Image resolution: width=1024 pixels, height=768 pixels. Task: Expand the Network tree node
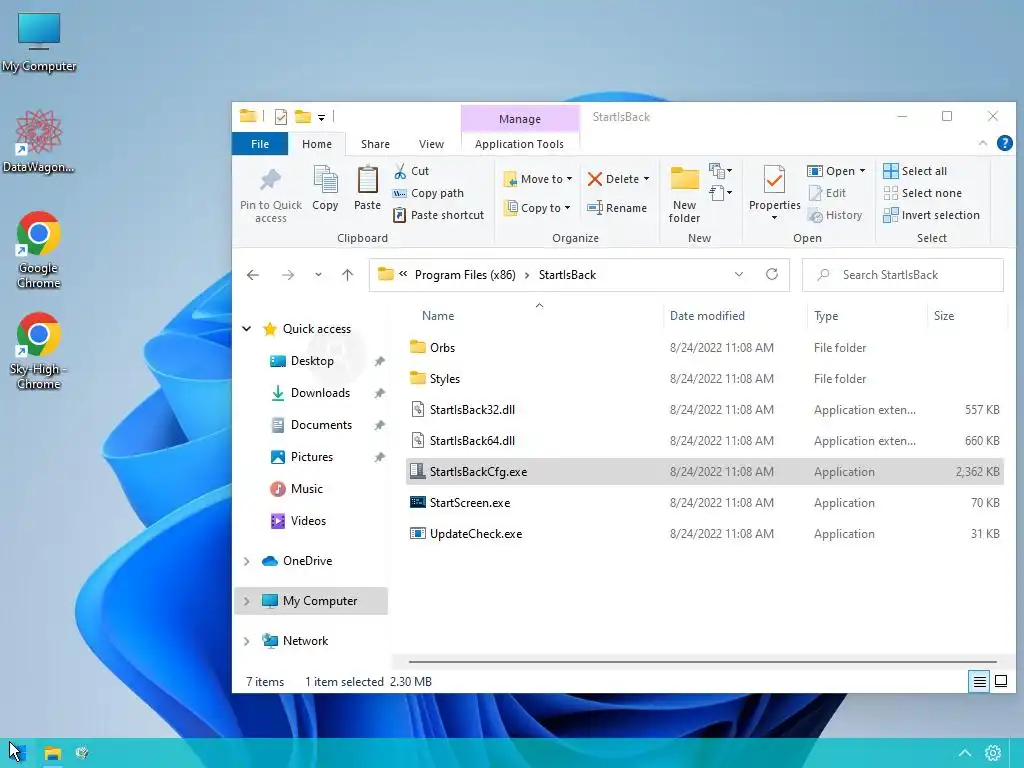tap(247, 641)
